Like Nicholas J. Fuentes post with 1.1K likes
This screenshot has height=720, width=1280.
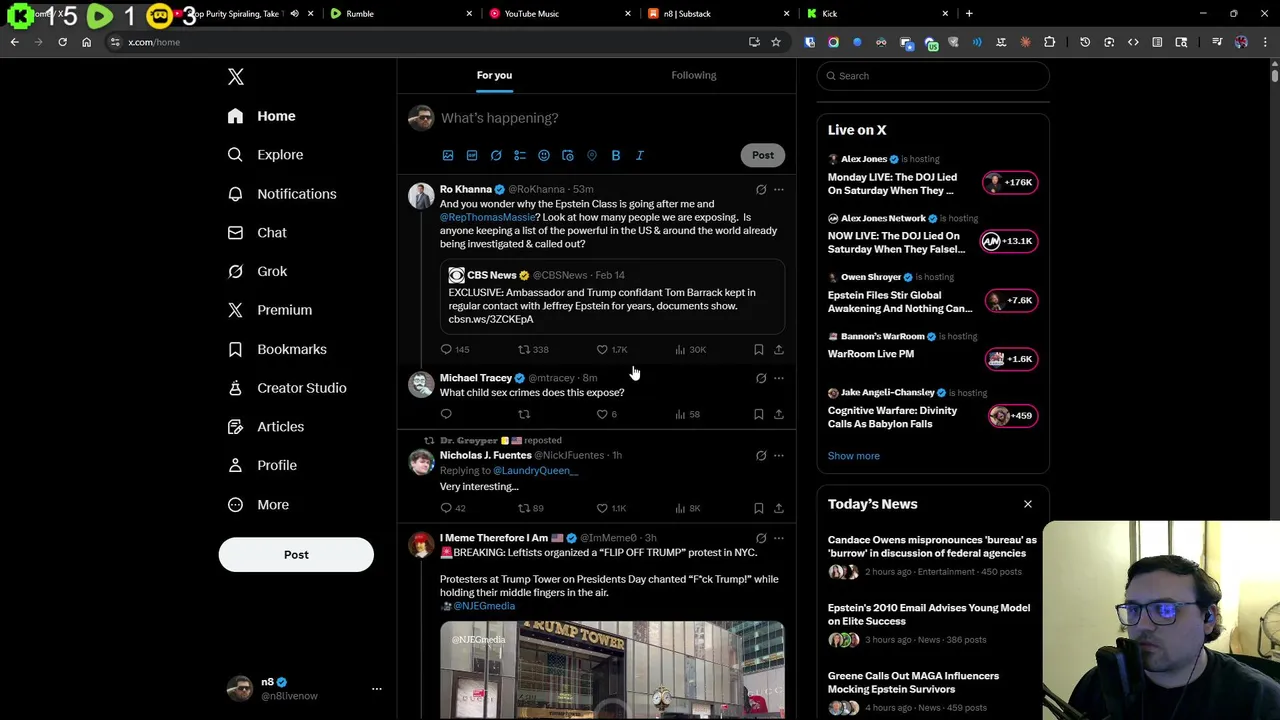click(x=602, y=508)
